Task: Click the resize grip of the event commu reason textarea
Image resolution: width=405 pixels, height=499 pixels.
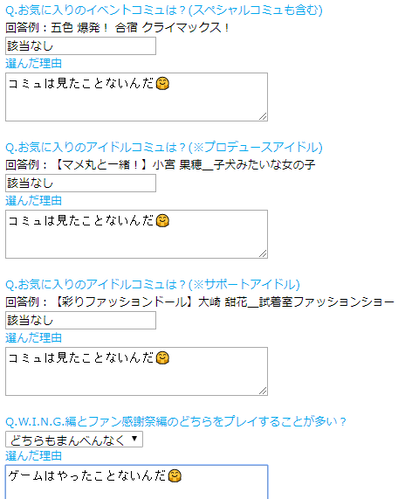Action: tap(263, 117)
